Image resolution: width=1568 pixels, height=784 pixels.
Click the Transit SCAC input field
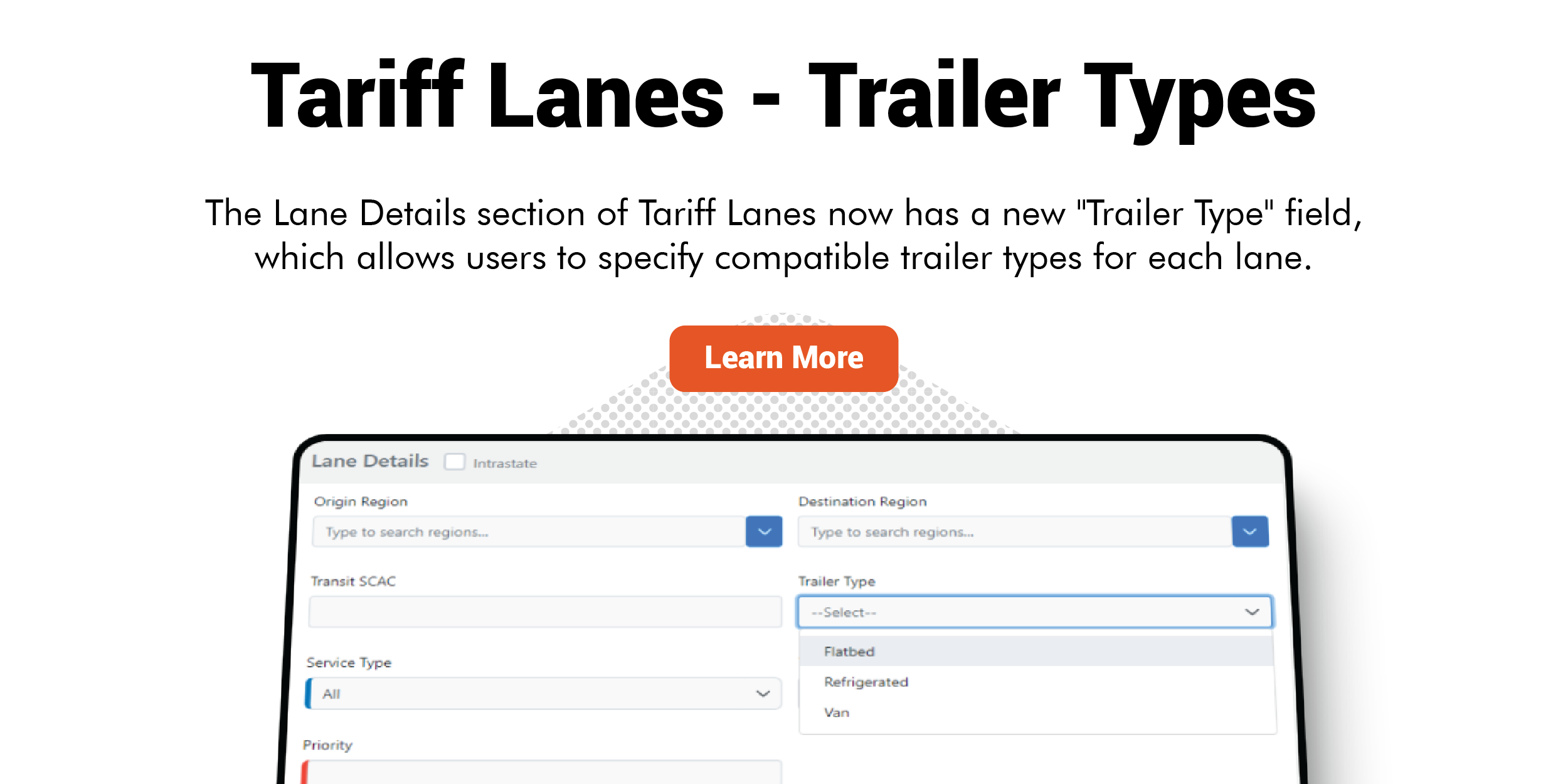point(545,612)
